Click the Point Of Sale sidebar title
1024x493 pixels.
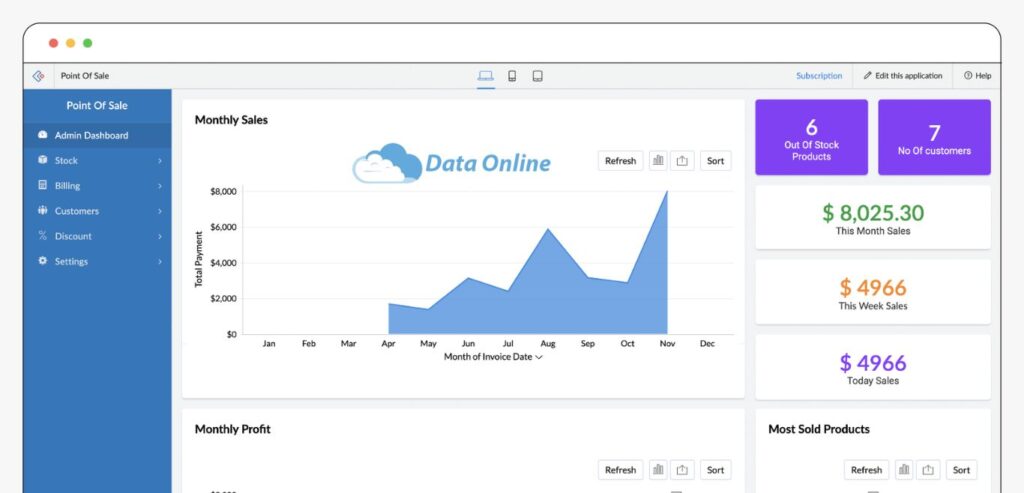97,105
